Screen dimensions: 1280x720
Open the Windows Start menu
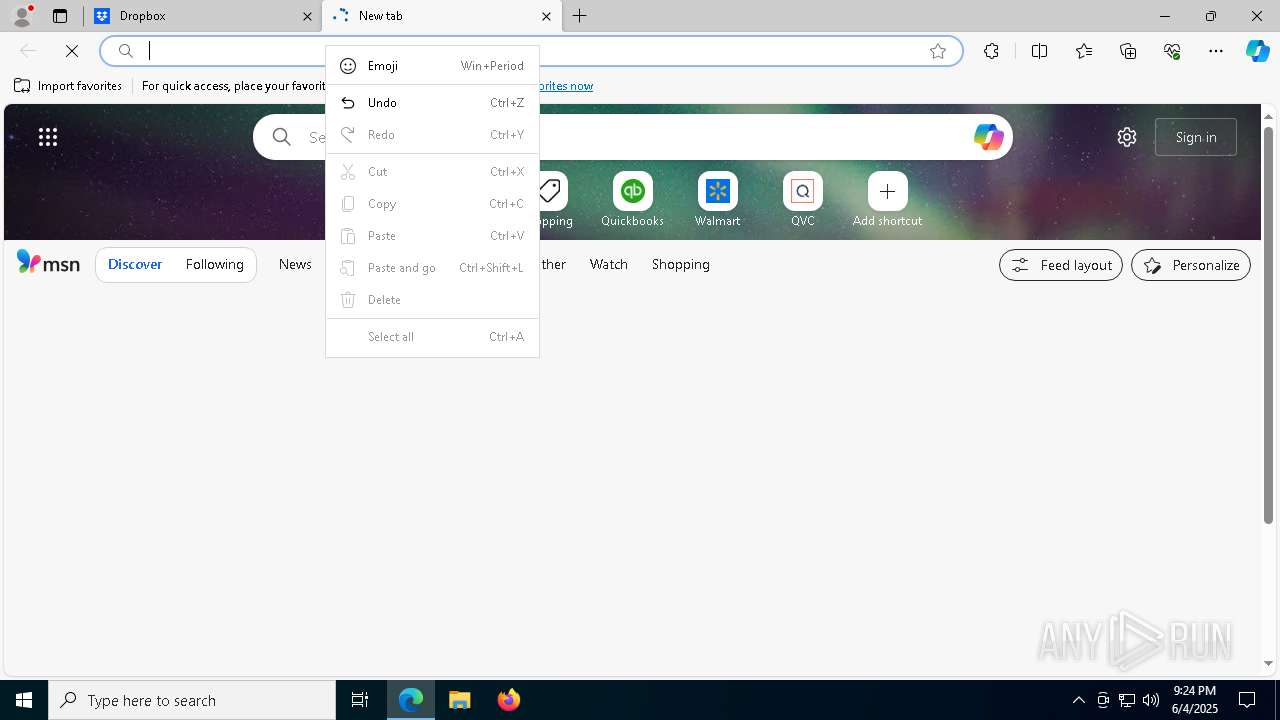(24, 700)
